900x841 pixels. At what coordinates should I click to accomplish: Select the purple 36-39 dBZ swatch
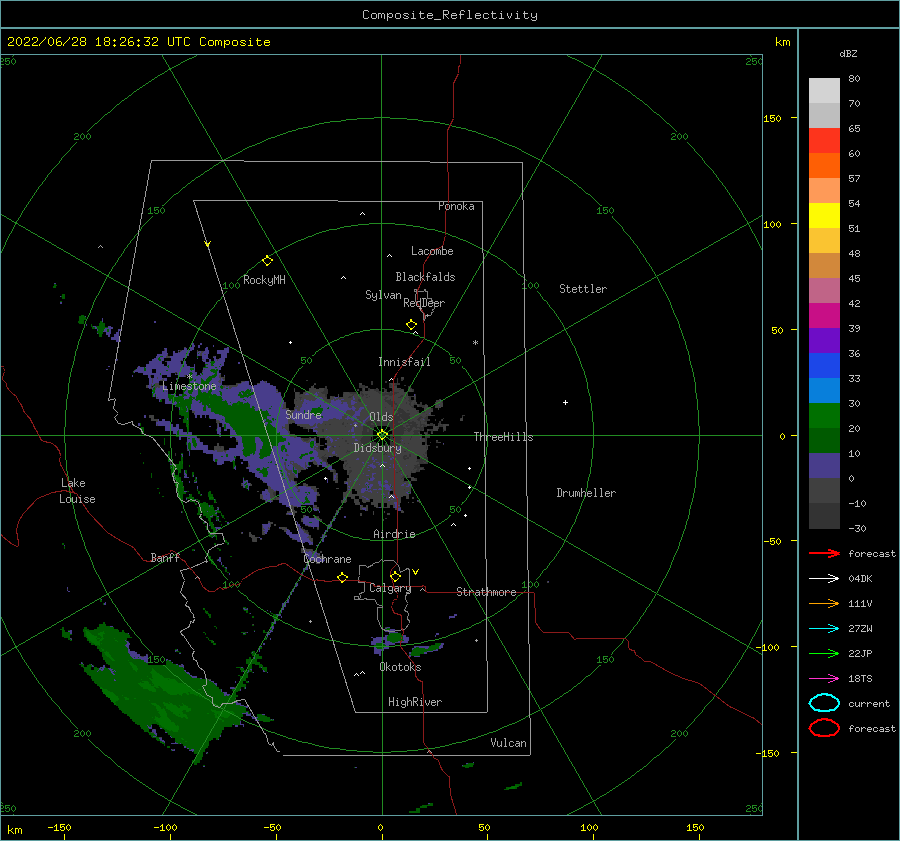point(824,341)
